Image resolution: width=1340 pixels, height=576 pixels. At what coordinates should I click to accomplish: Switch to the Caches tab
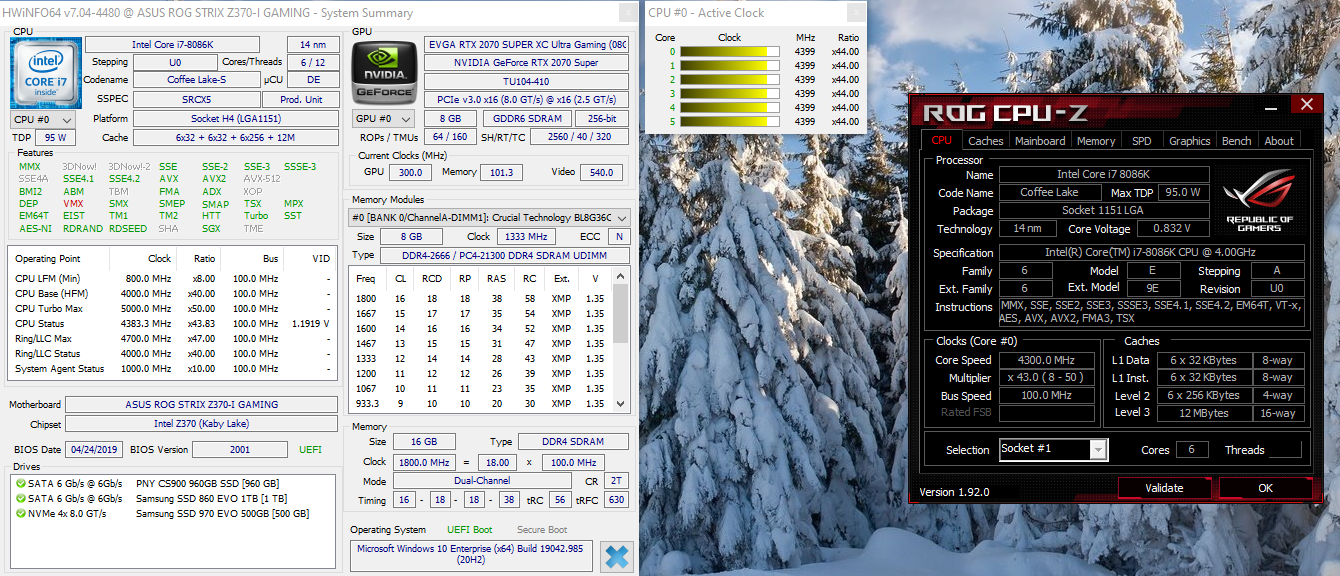pos(985,141)
